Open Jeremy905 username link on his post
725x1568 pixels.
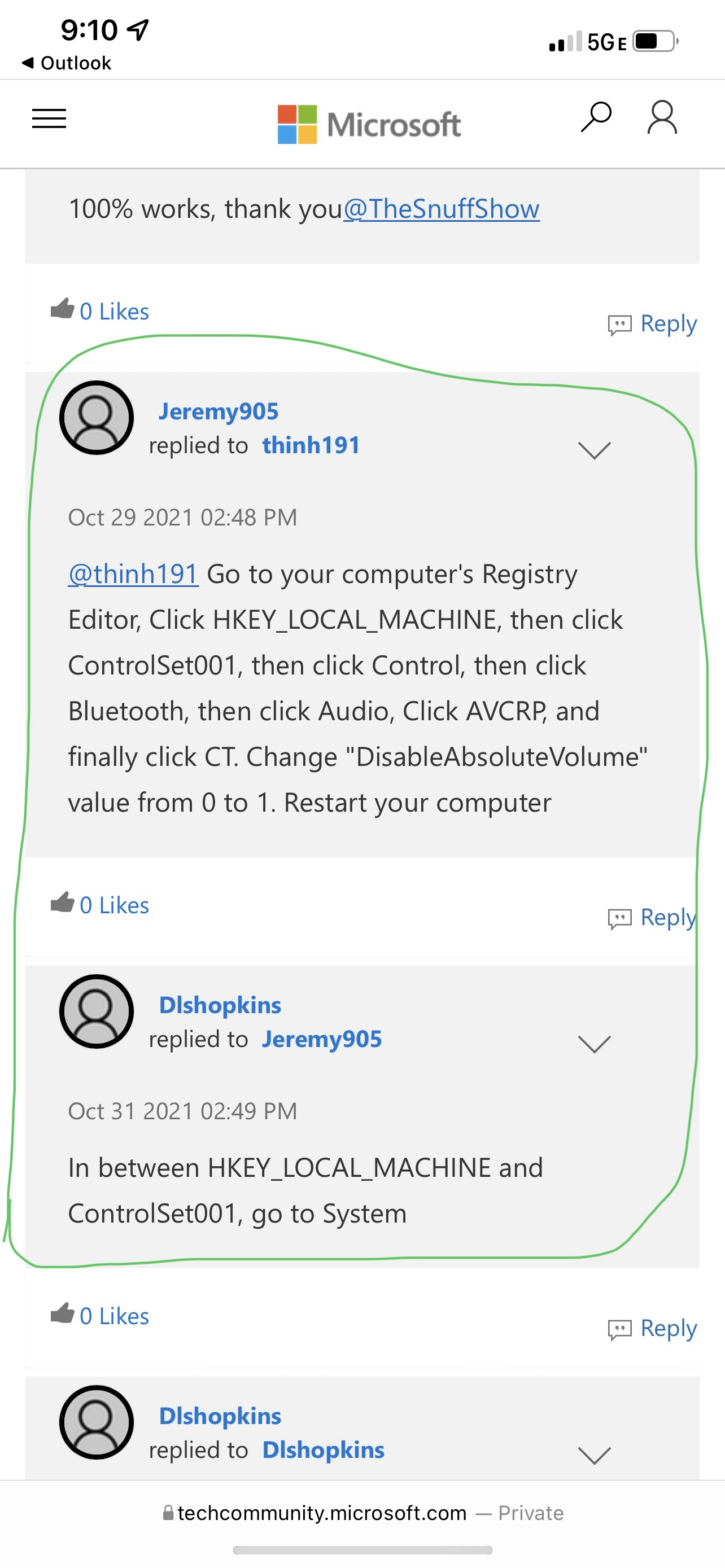point(219,411)
